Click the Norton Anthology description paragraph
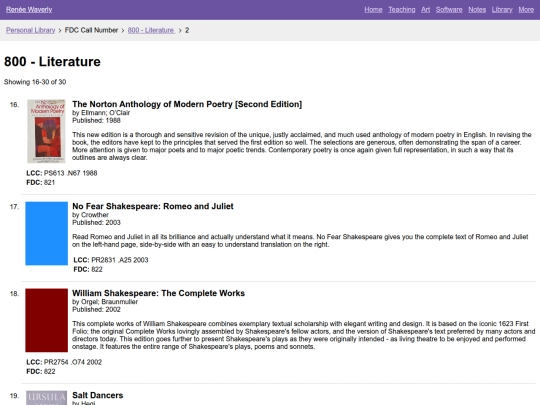 click(x=302, y=146)
